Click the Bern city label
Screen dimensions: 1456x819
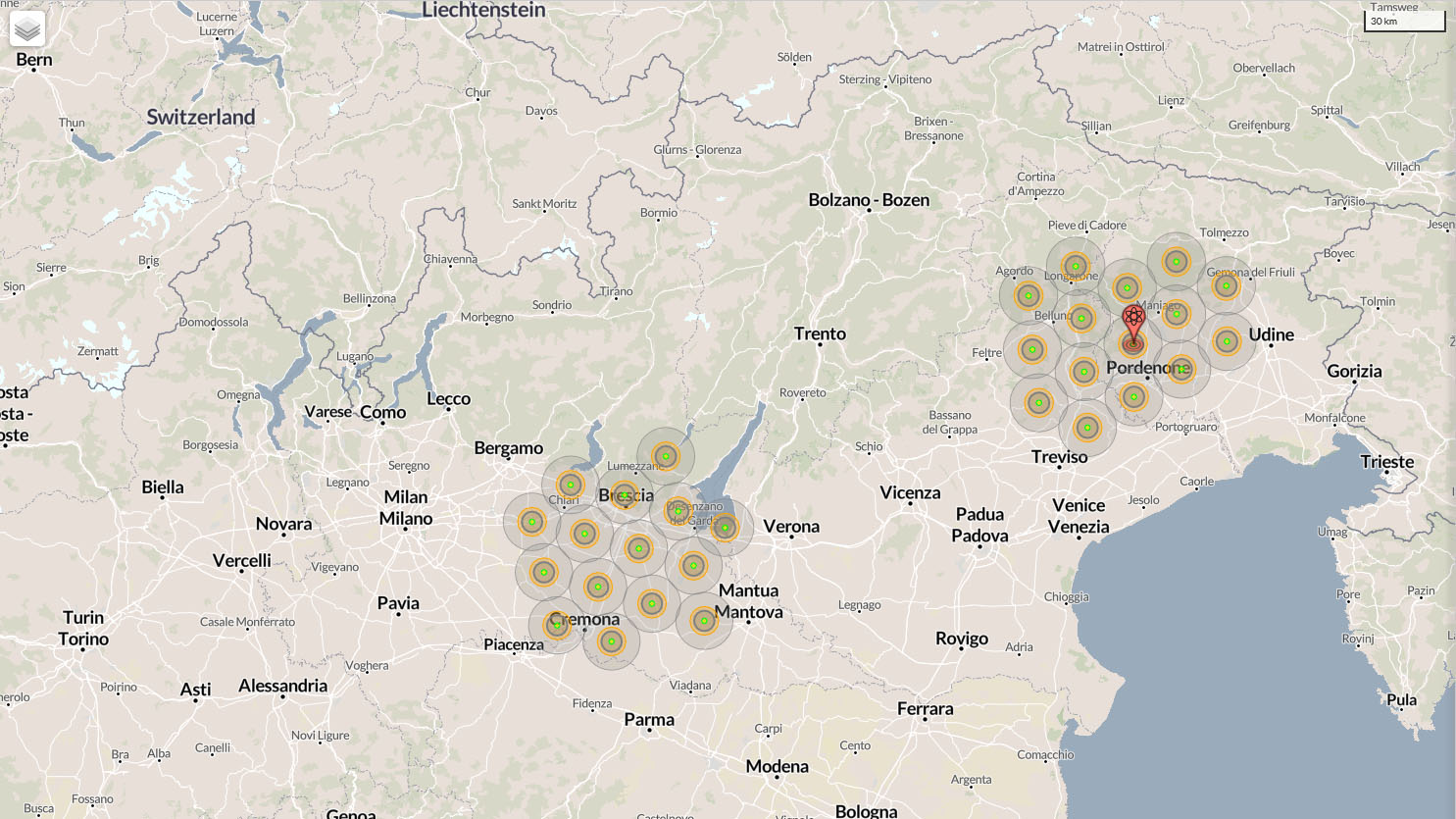coord(34,60)
